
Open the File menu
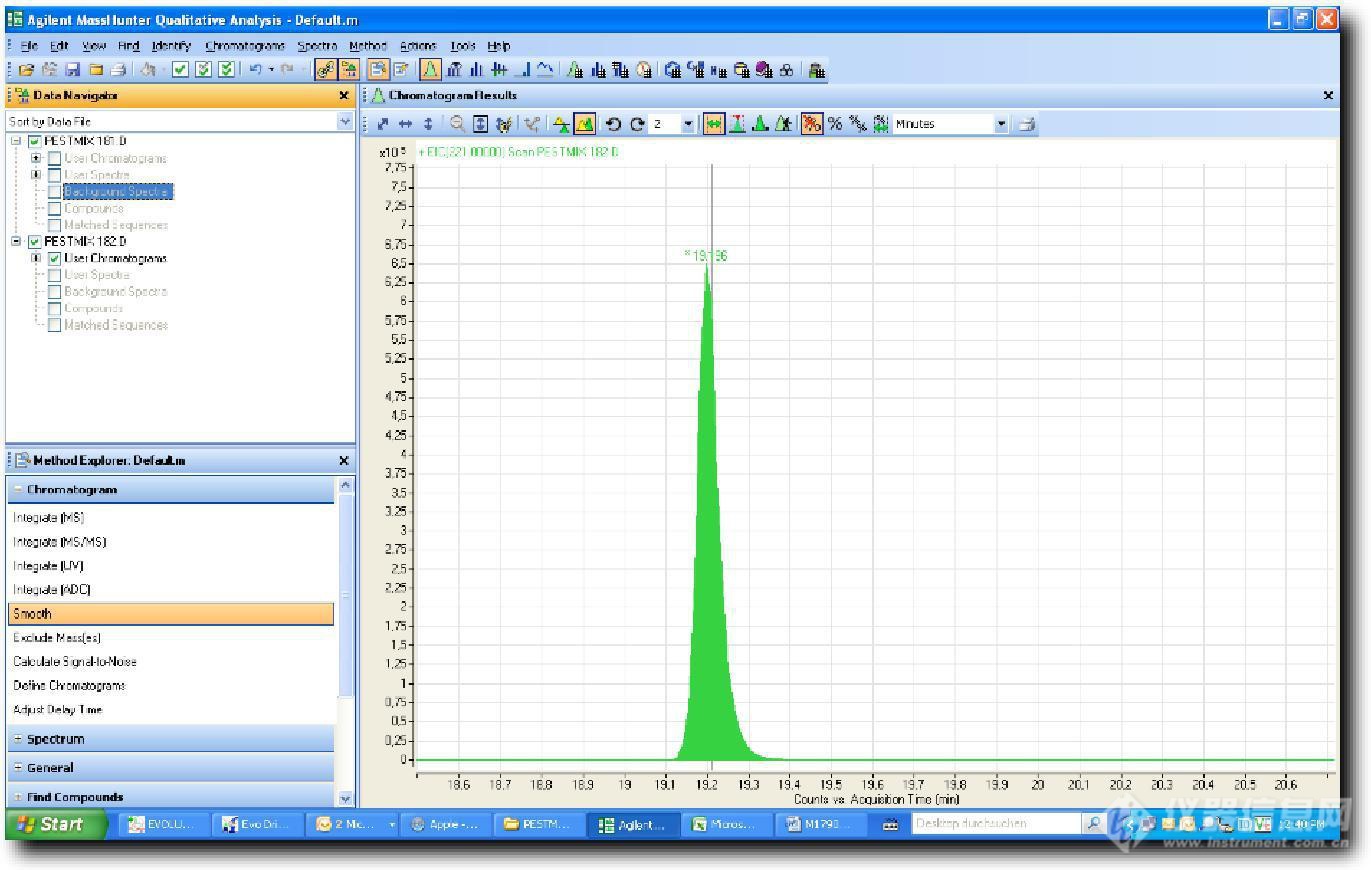coord(29,45)
